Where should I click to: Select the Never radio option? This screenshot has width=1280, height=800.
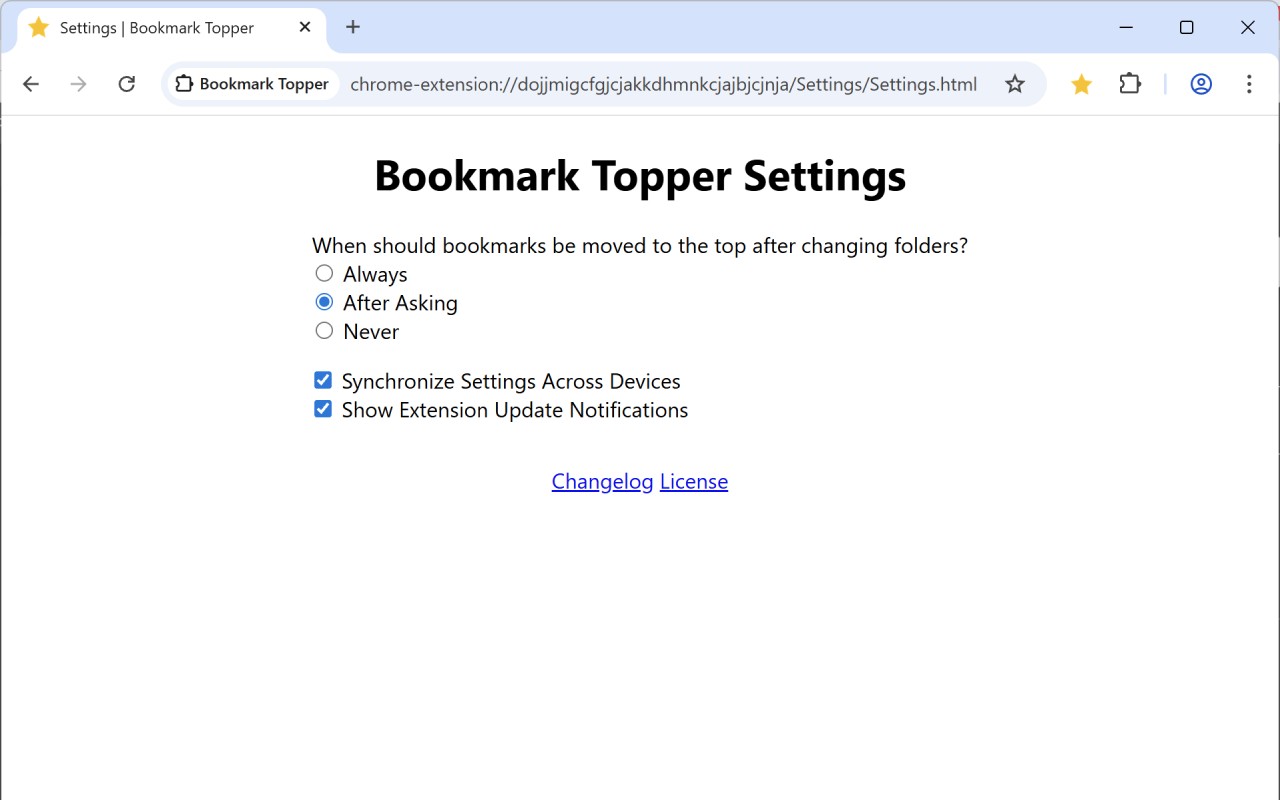[324, 331]
